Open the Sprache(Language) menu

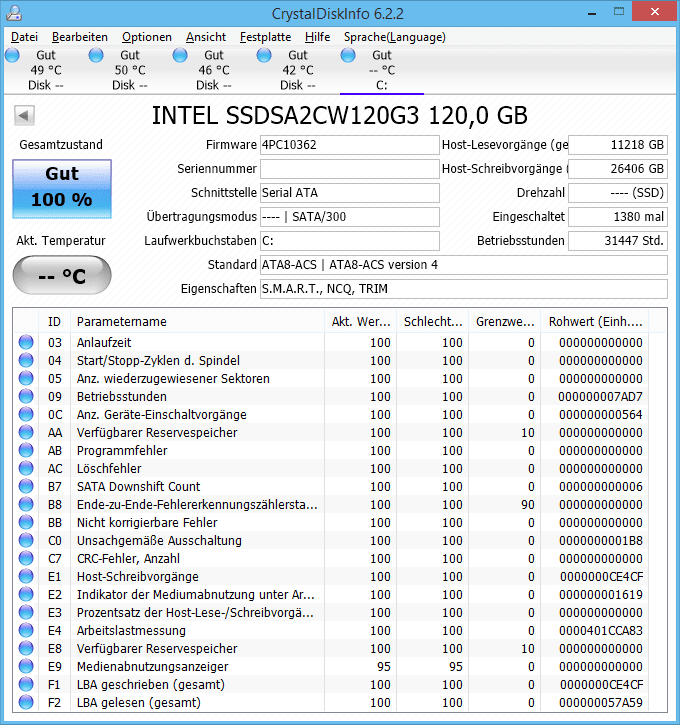[x=395, y=37]
